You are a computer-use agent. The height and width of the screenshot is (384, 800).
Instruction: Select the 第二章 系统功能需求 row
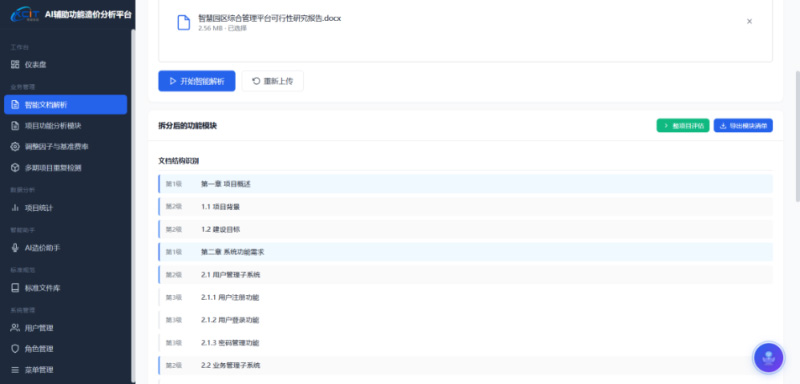[465, 252]
